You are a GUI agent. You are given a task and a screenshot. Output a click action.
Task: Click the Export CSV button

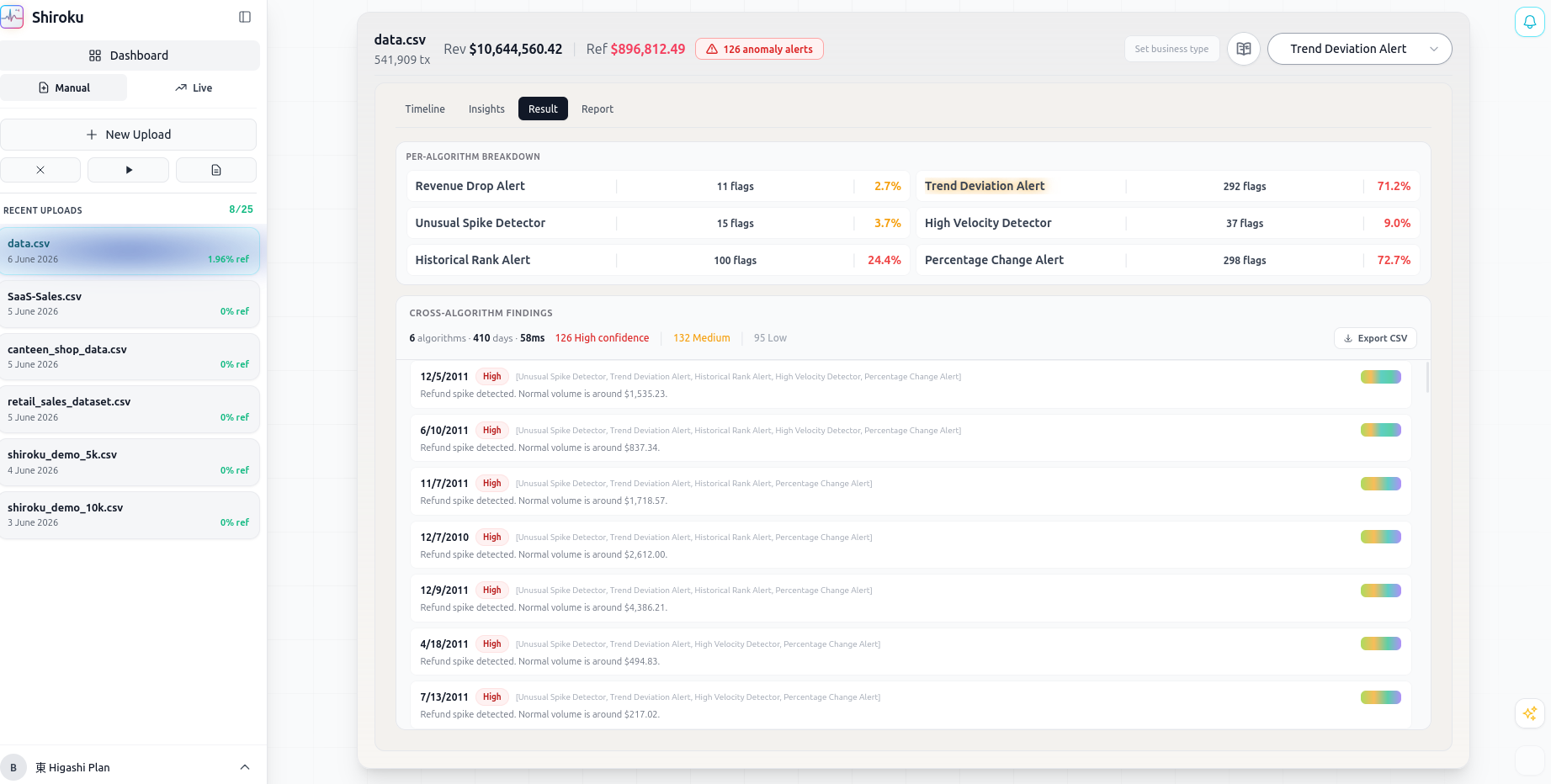(1375, 338)
